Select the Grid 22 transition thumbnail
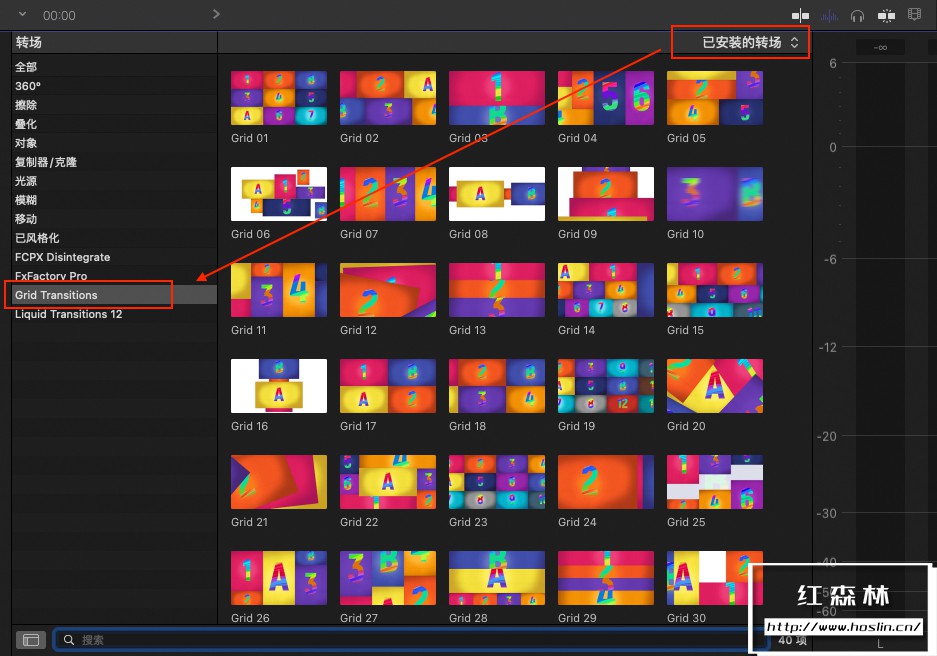 (x=388, y=482)
